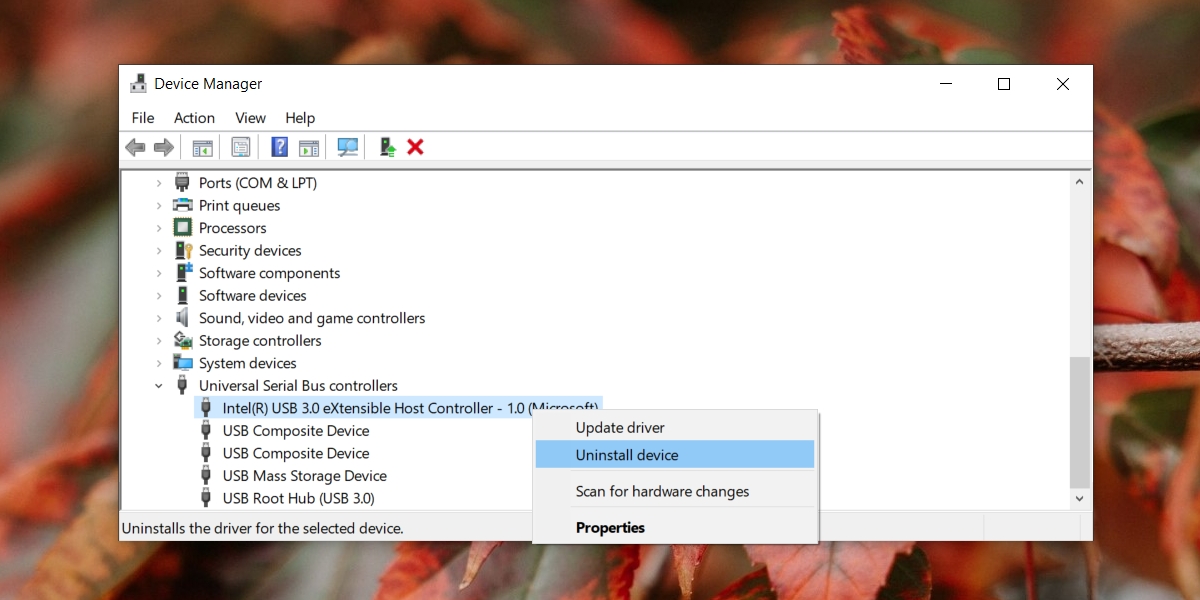The height and width of the screenshot is (600, 1200).
Task: Click the Device Manager title bar icon
Action: [138, 84]
